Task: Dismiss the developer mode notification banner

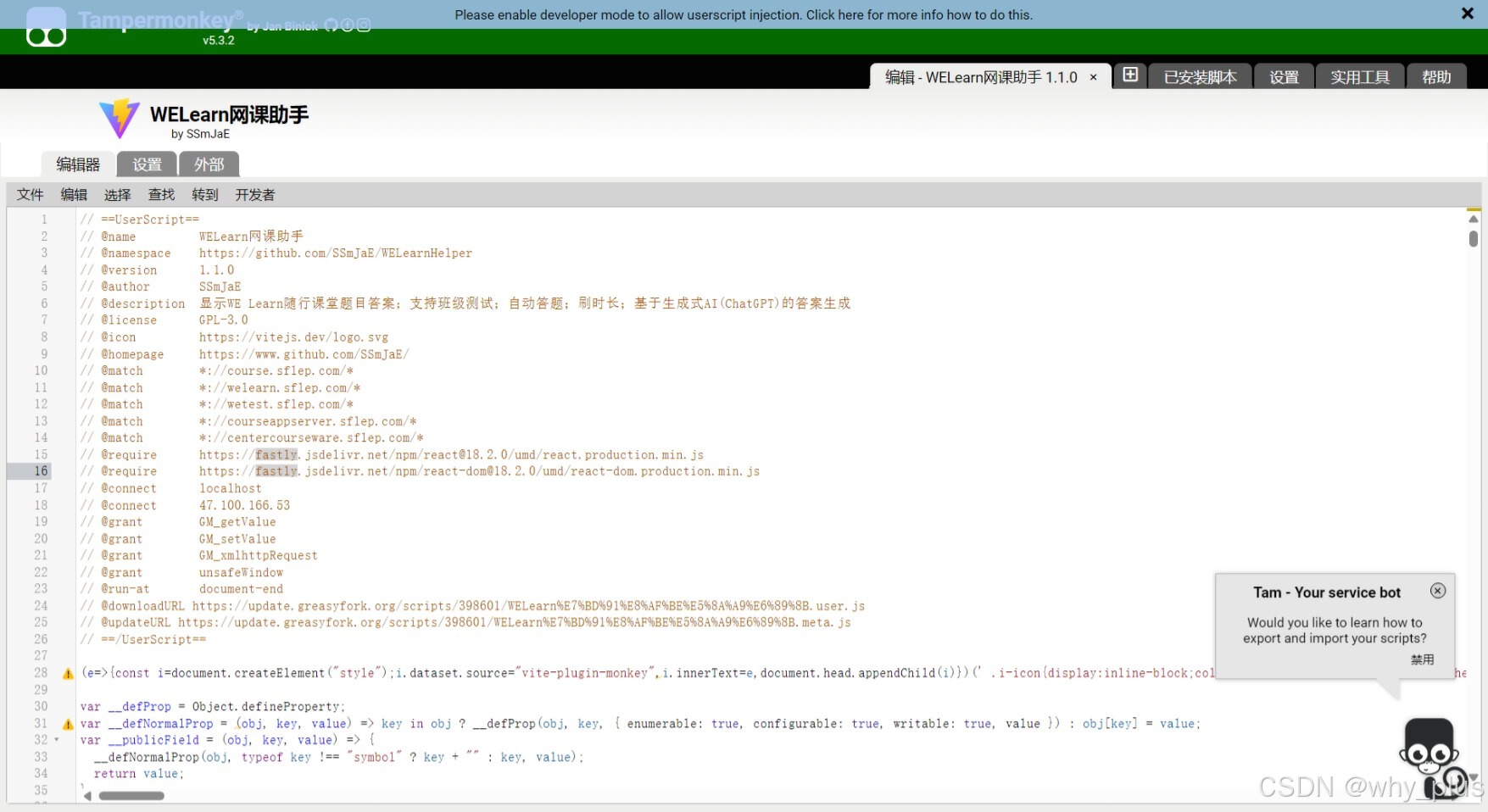Action: [1468, 14]
